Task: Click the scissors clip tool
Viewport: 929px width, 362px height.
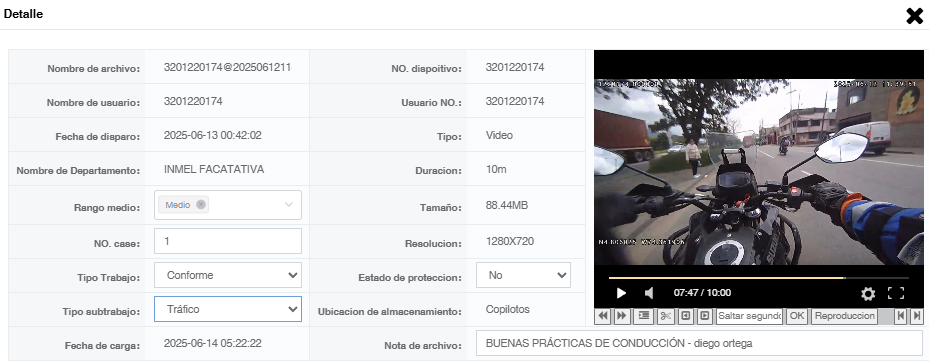Action: pyautogui.click(x=665, y=316)
